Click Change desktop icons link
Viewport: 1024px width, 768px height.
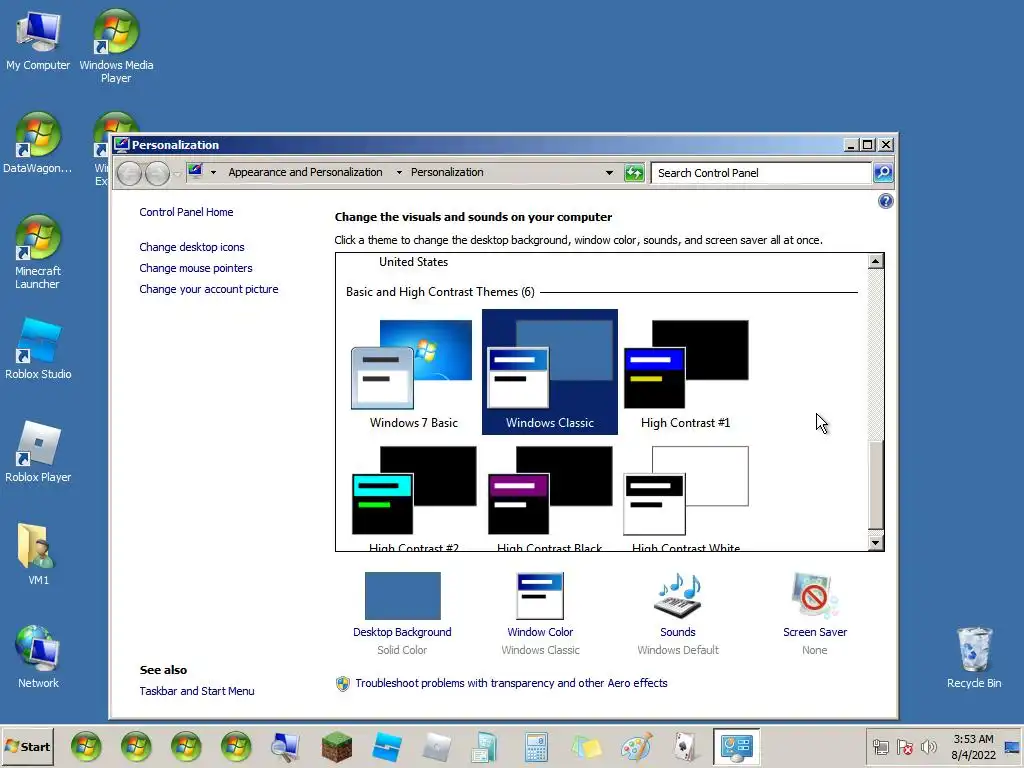[191, 248]
